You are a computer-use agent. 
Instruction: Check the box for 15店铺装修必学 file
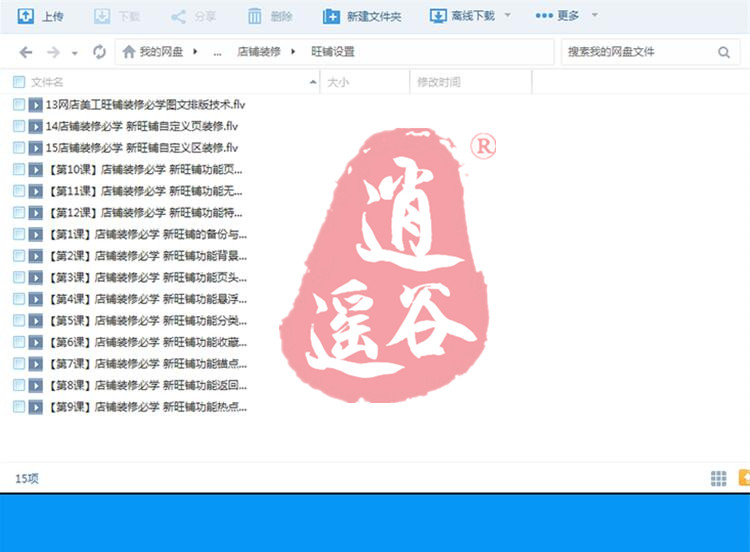[x=19, y=147]
